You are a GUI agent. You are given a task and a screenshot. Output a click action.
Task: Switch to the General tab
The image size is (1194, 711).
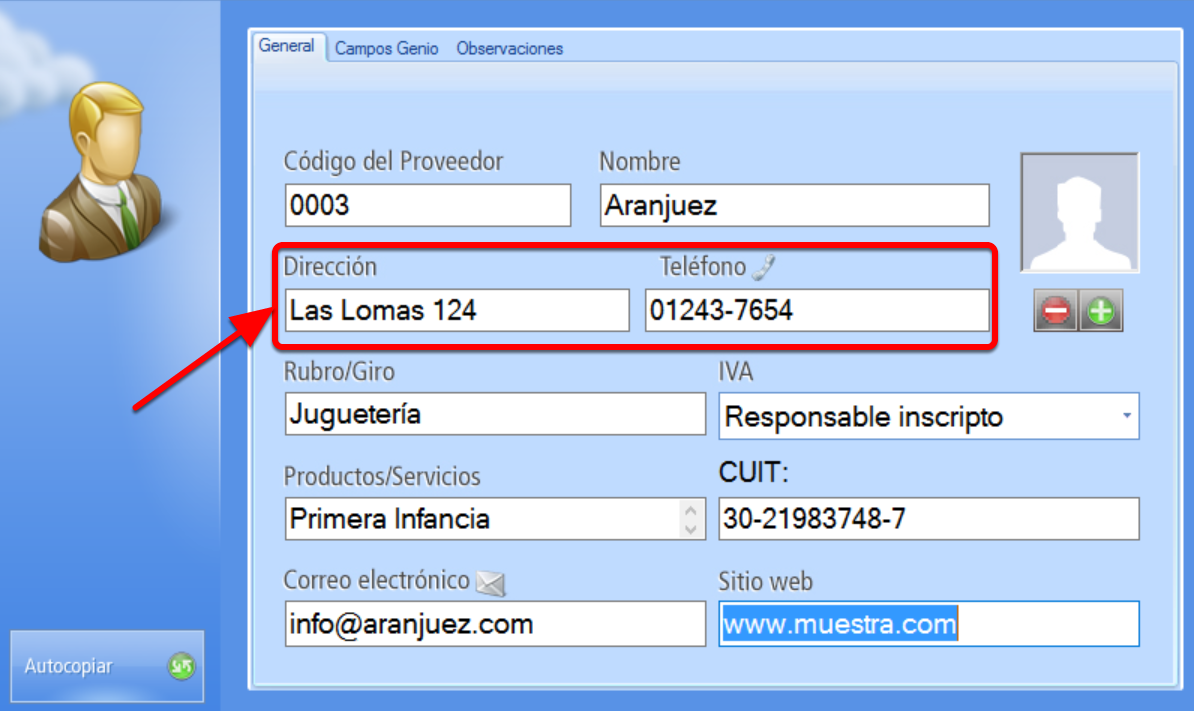coord(286,46)
